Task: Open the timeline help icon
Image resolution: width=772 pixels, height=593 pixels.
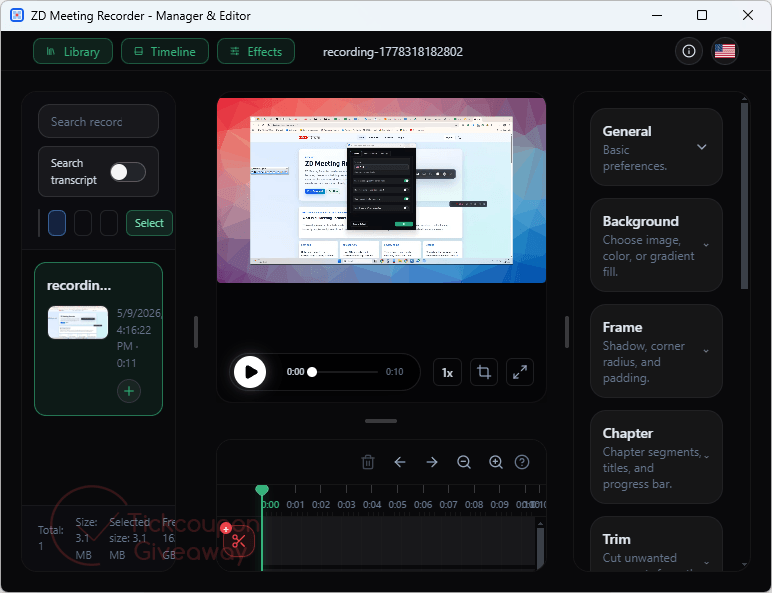Action: [522, 462]
